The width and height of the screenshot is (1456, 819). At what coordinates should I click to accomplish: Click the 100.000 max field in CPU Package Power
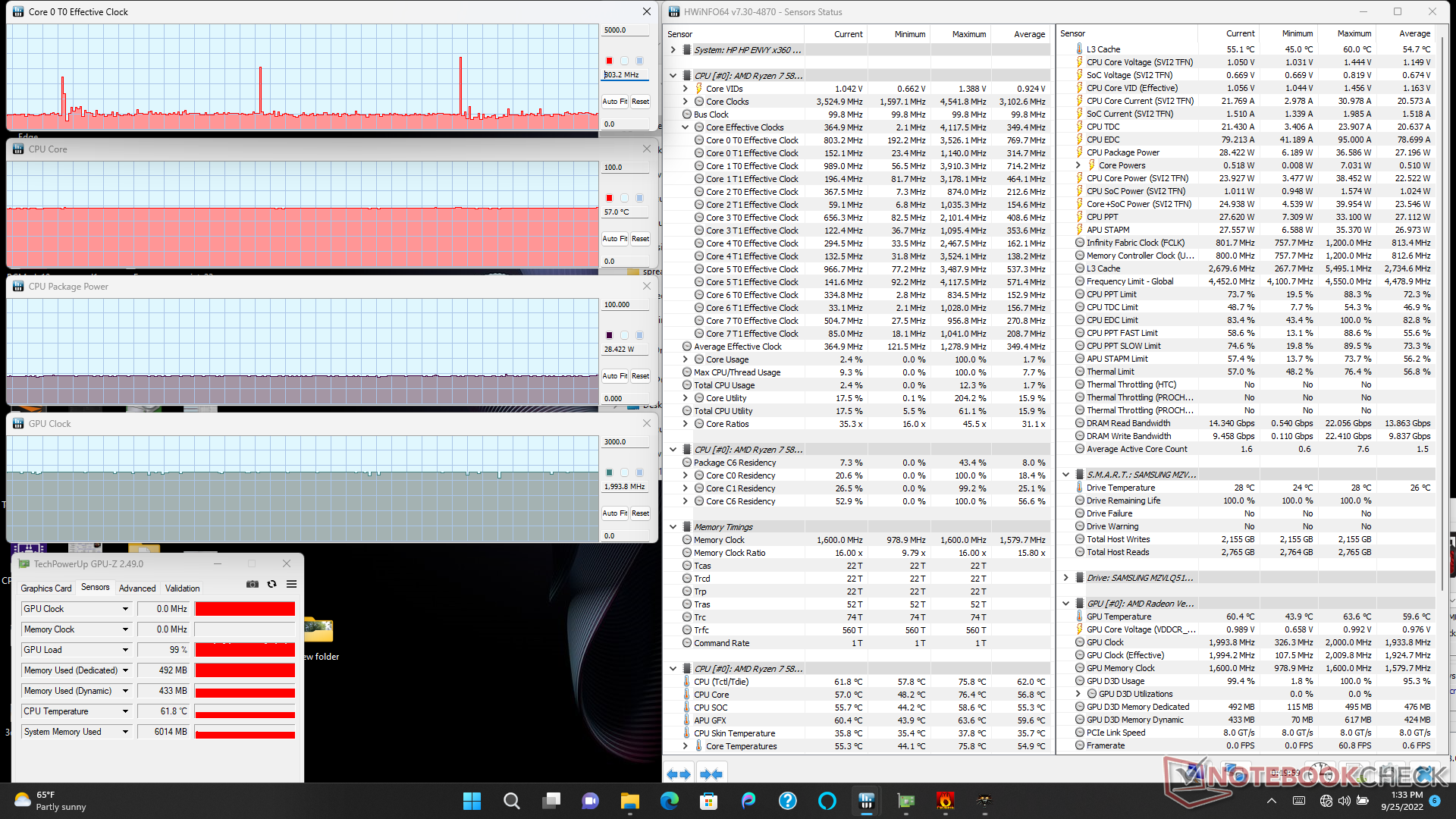point(625,305)
